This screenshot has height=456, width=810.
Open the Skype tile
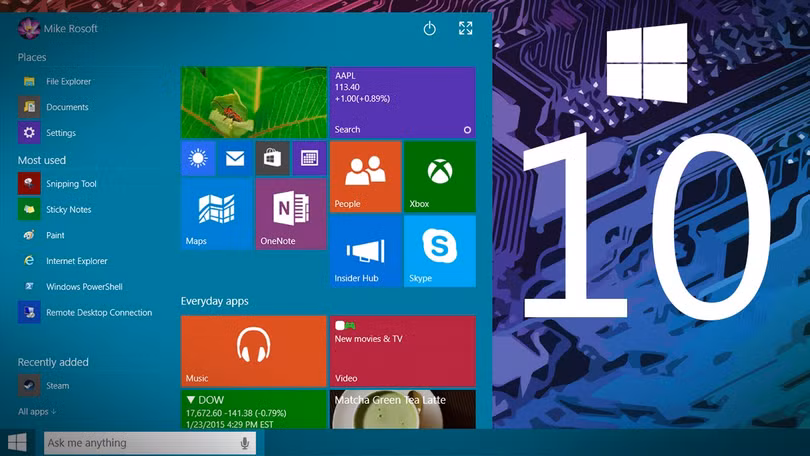[440, 251]
